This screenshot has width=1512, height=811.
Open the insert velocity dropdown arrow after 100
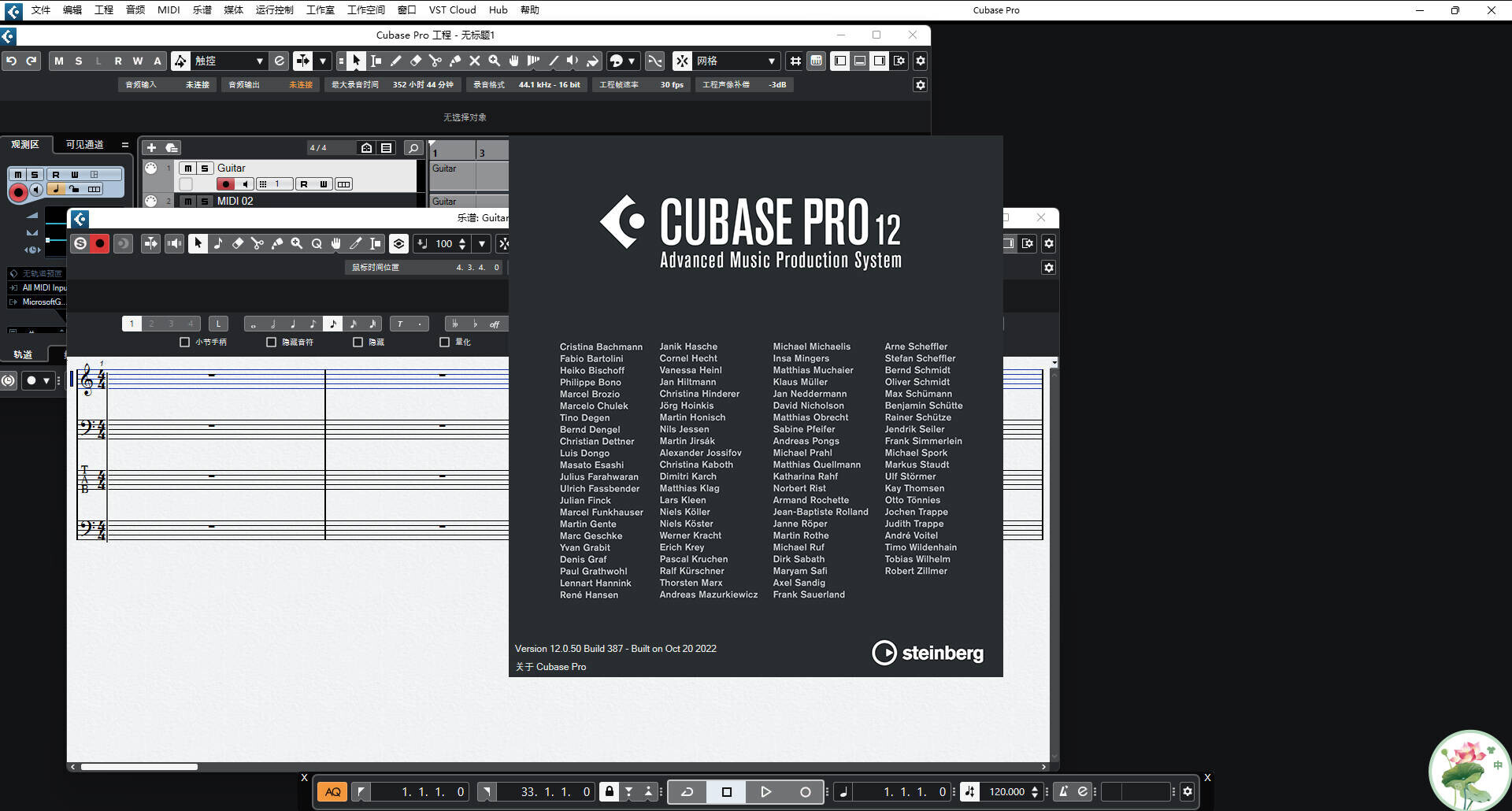[x=482, y=244]
